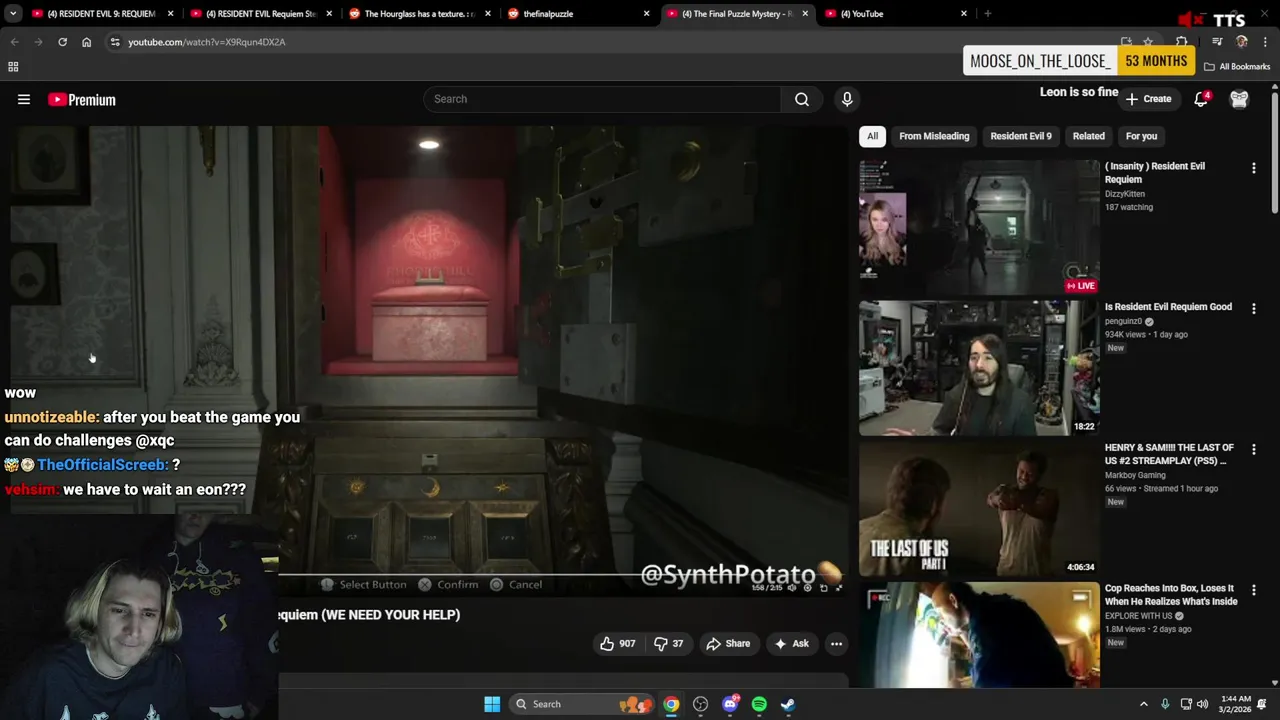
Task: Switch the video to miniplayer mode
Action: (823, 588)
